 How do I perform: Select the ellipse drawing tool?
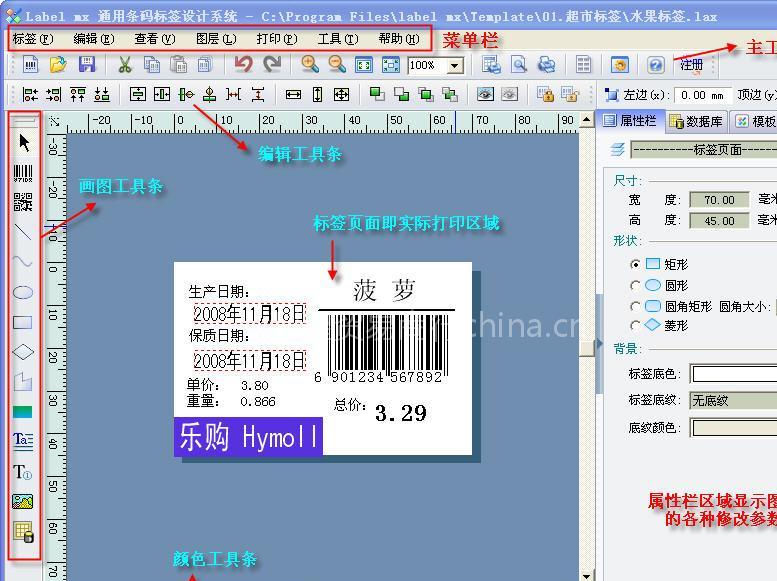(x=23, y=292)
